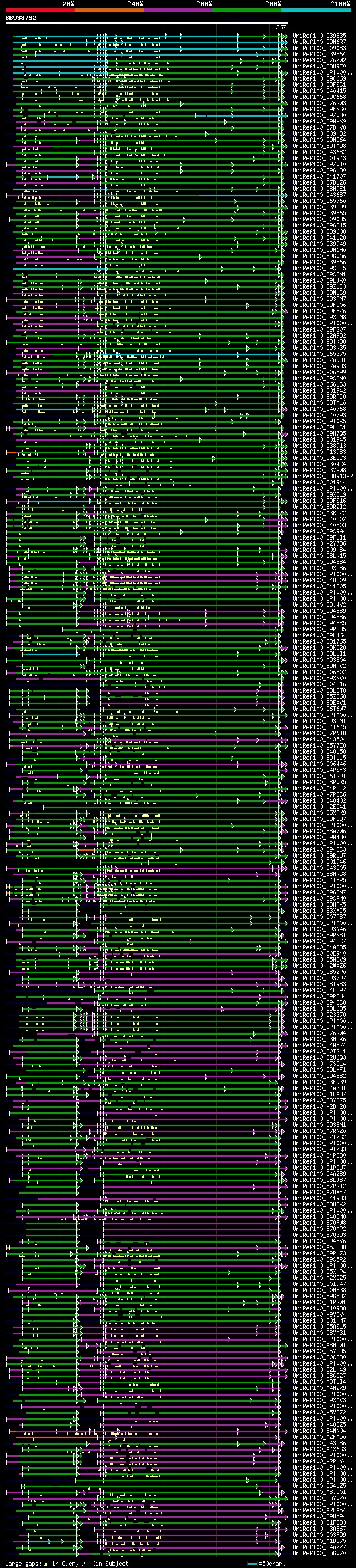Click the cyan ~100% identity legend bar
The image size is (356, 1568).
click(x=316, y=10)
